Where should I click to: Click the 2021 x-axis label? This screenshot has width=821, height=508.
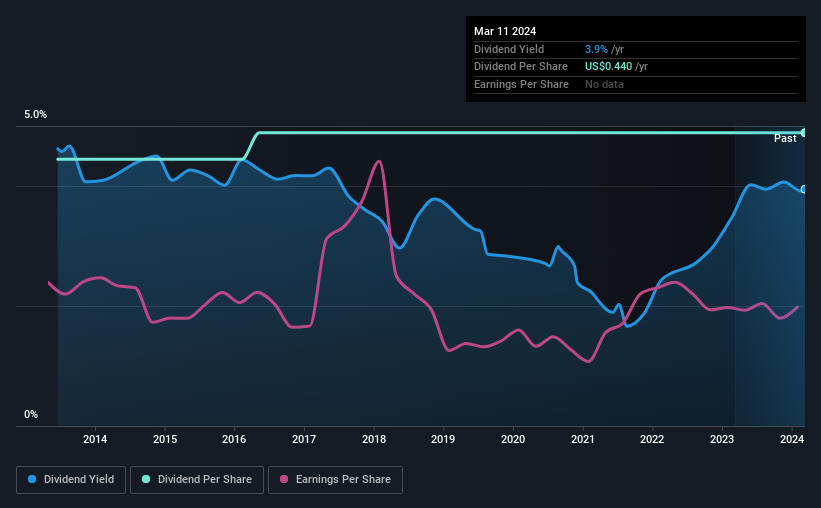pyautogui.click(x=583, y=439)
